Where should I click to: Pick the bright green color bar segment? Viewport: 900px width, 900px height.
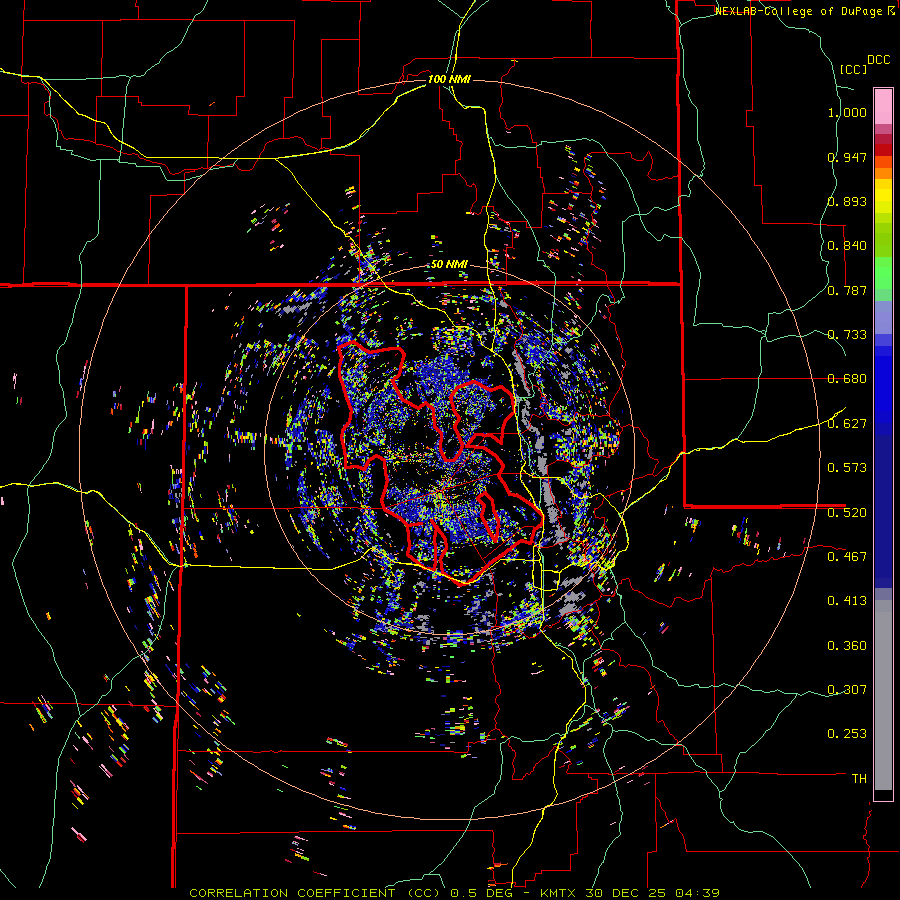point(883,273)
